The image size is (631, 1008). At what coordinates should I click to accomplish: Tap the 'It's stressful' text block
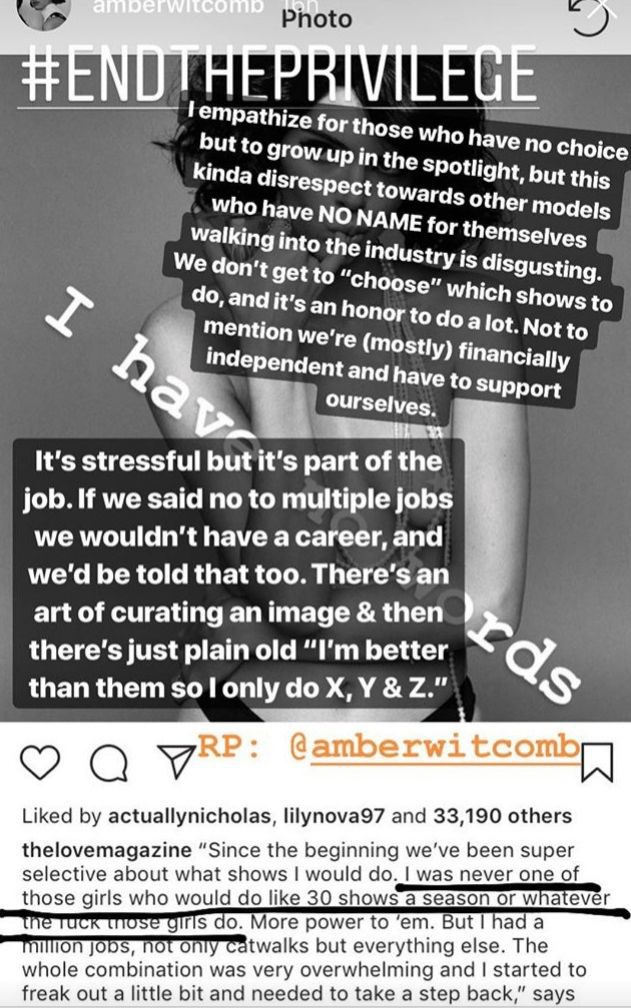pos(238,574)
